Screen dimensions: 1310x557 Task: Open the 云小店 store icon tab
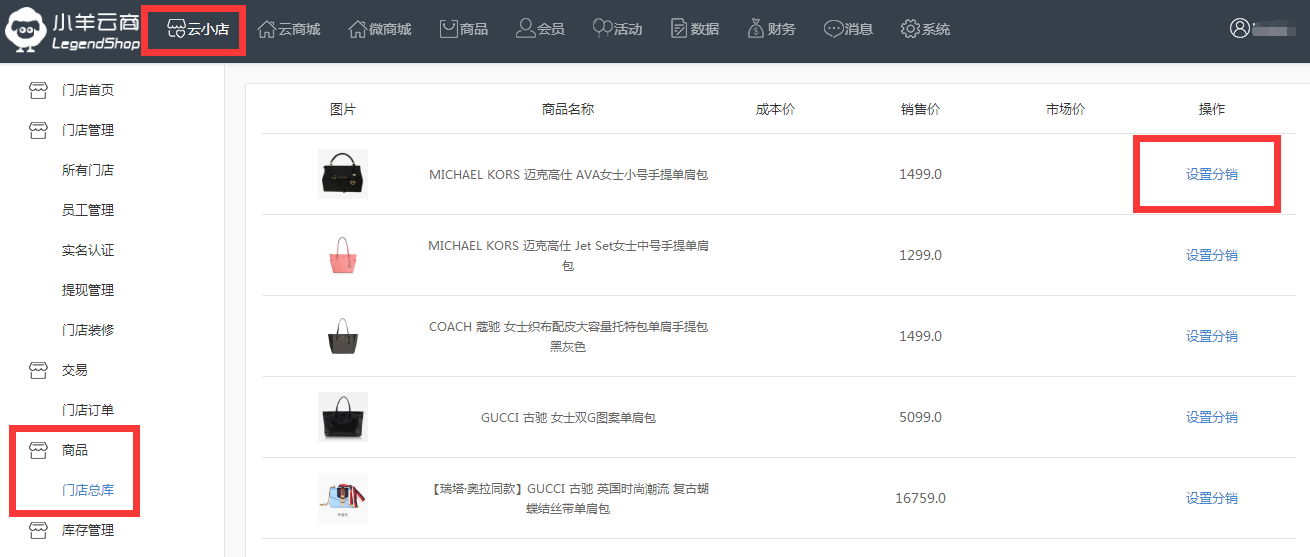pos(176,29)
